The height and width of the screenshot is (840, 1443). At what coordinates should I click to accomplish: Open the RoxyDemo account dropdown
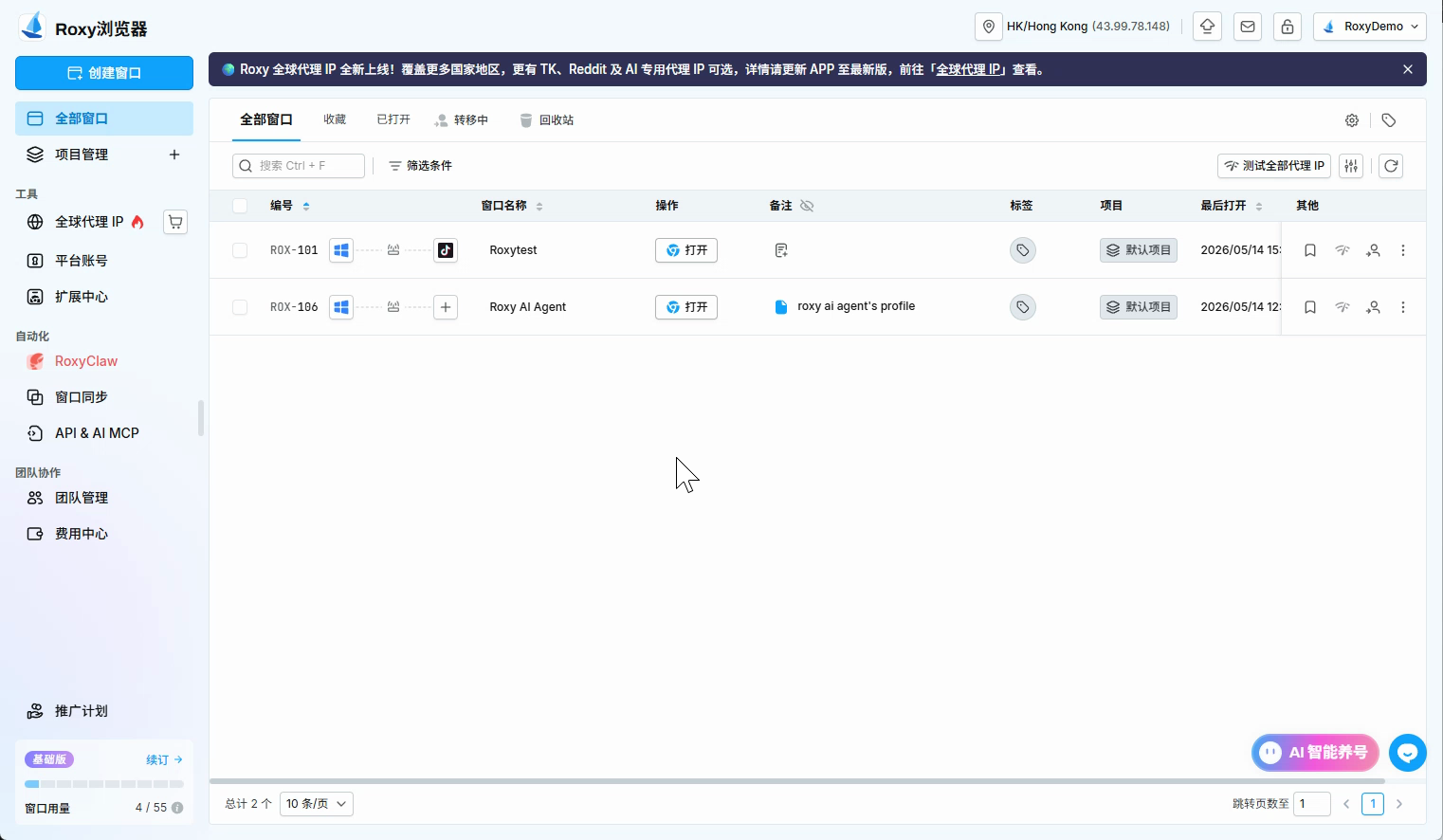[1370, 27]
